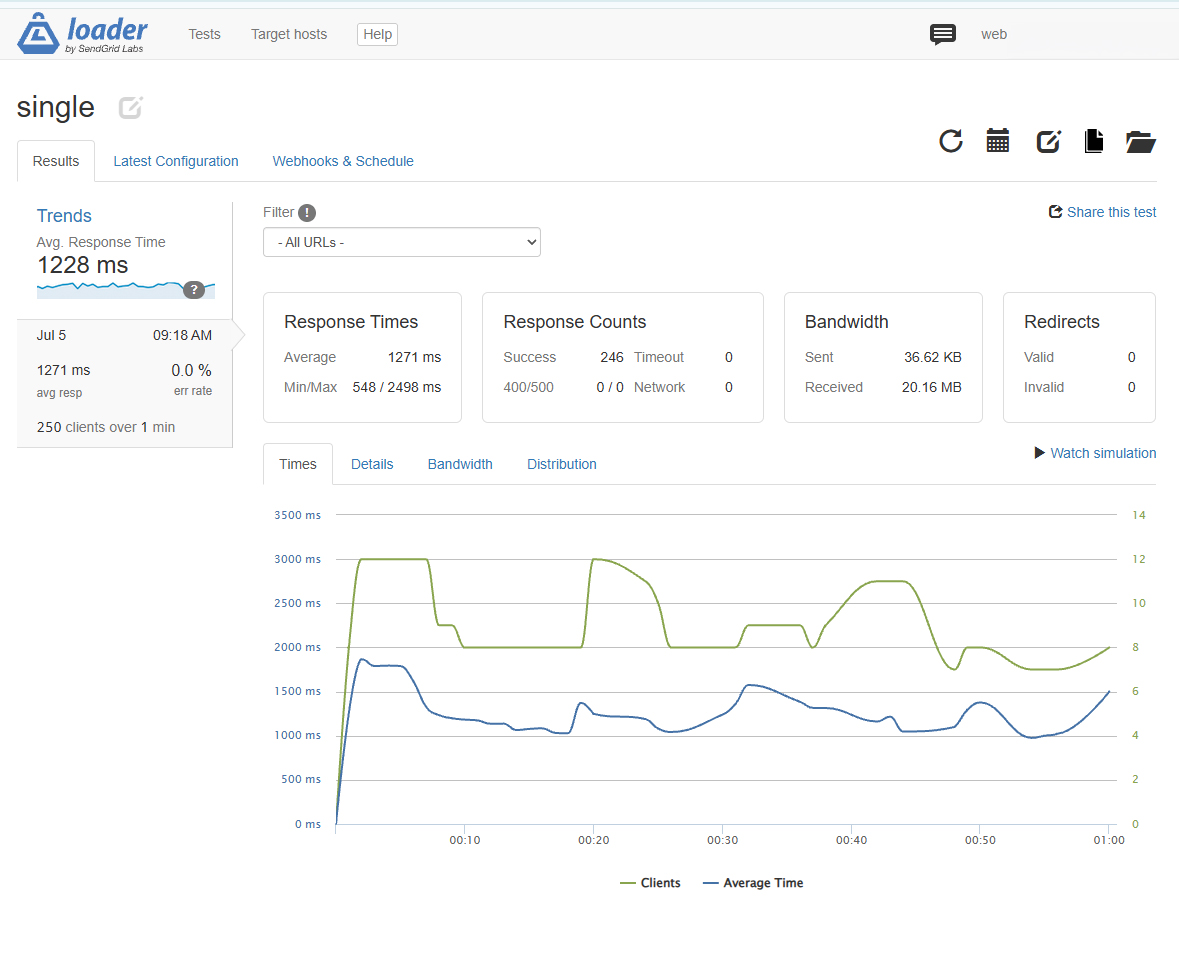Click the pencil icon beside the single title

point(131,108)
